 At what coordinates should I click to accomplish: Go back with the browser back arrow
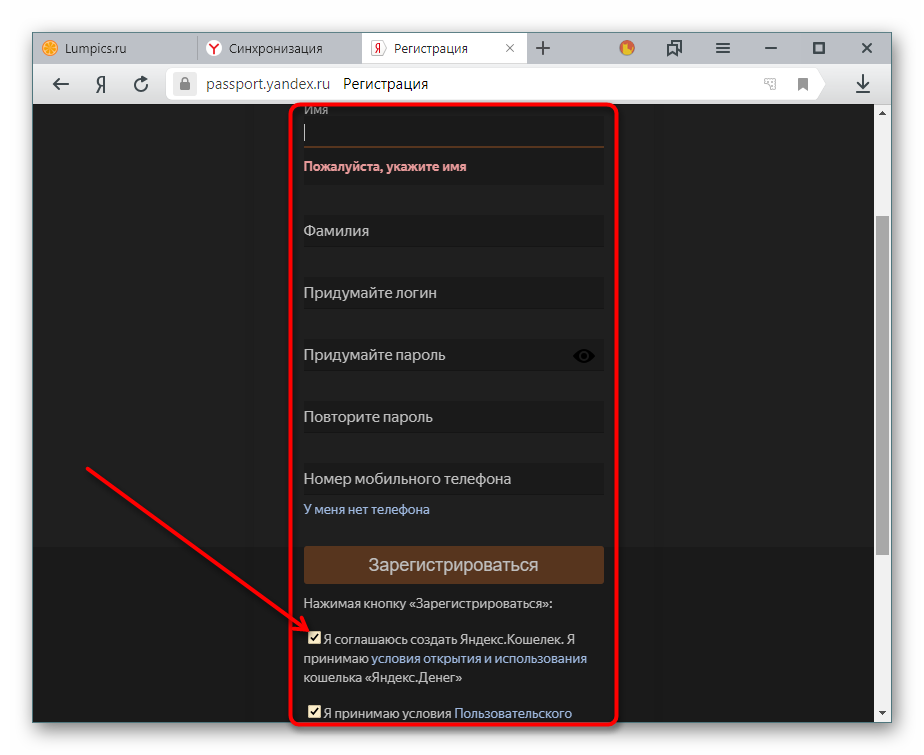61,85
